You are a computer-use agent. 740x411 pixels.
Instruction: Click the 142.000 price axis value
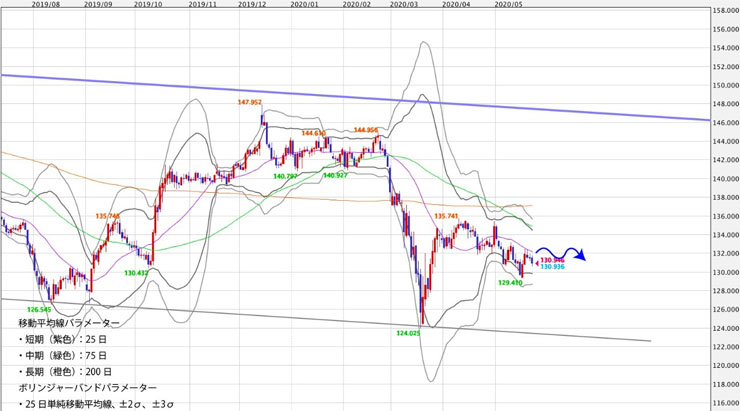tap(726, 160)
